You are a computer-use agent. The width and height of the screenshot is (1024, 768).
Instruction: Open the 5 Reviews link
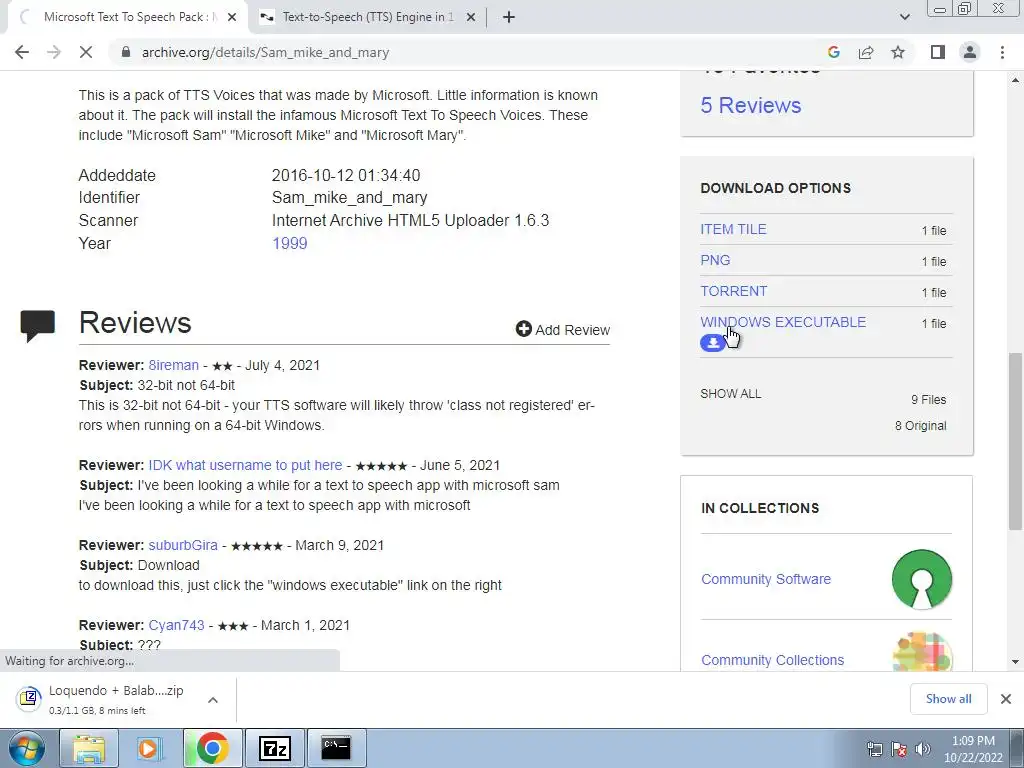750,105
